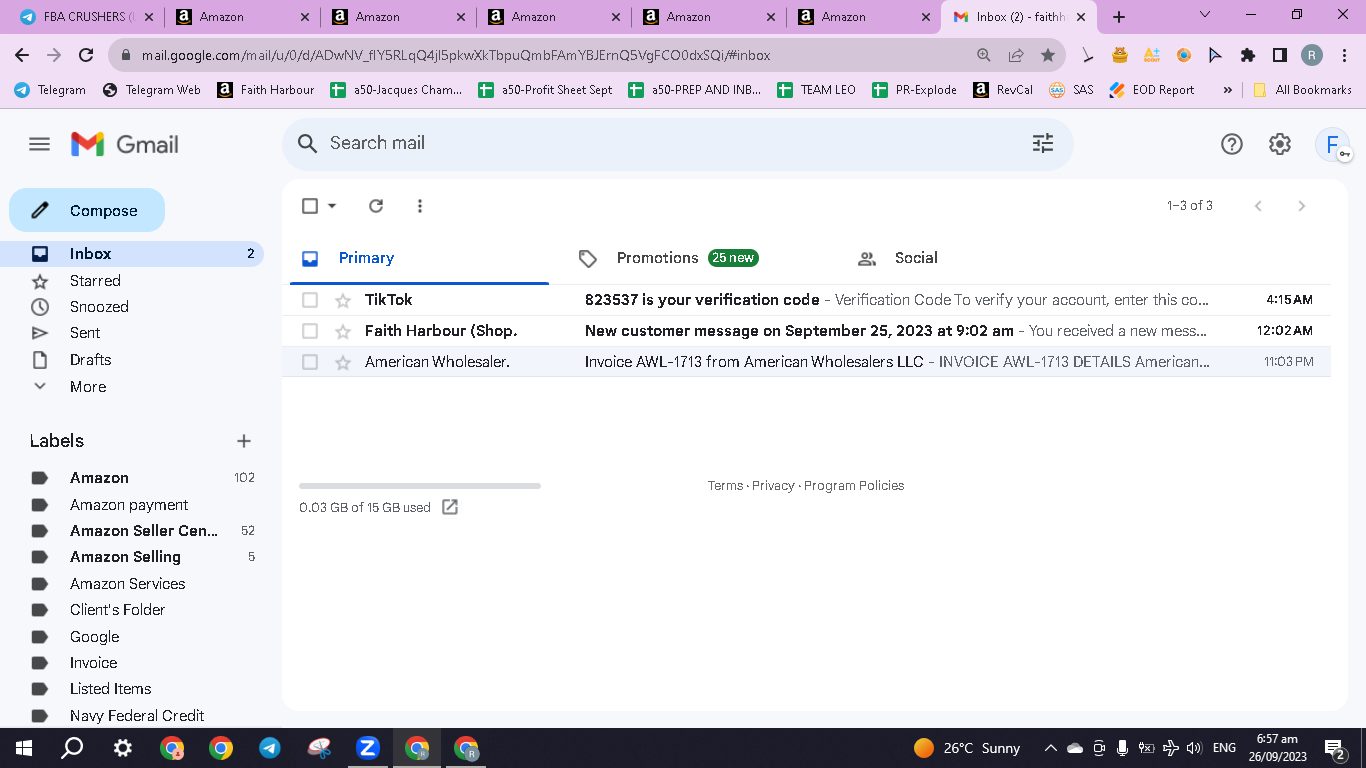Screen dimensions: 1366x768
Task: Refresh the inbox with the reload icon
Action: click(376, 206)
